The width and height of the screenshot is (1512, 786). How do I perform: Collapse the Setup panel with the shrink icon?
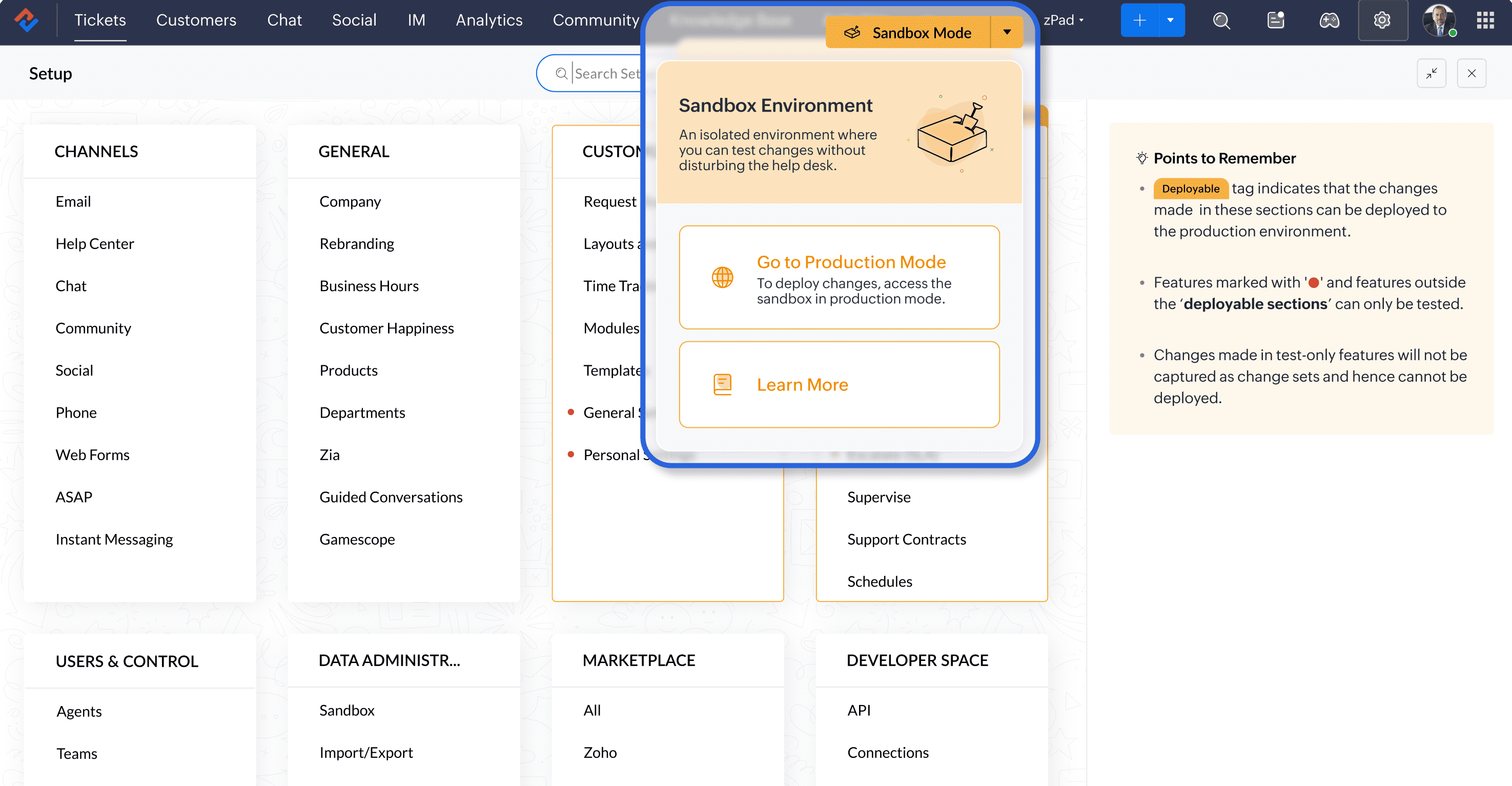point(1431,73)
